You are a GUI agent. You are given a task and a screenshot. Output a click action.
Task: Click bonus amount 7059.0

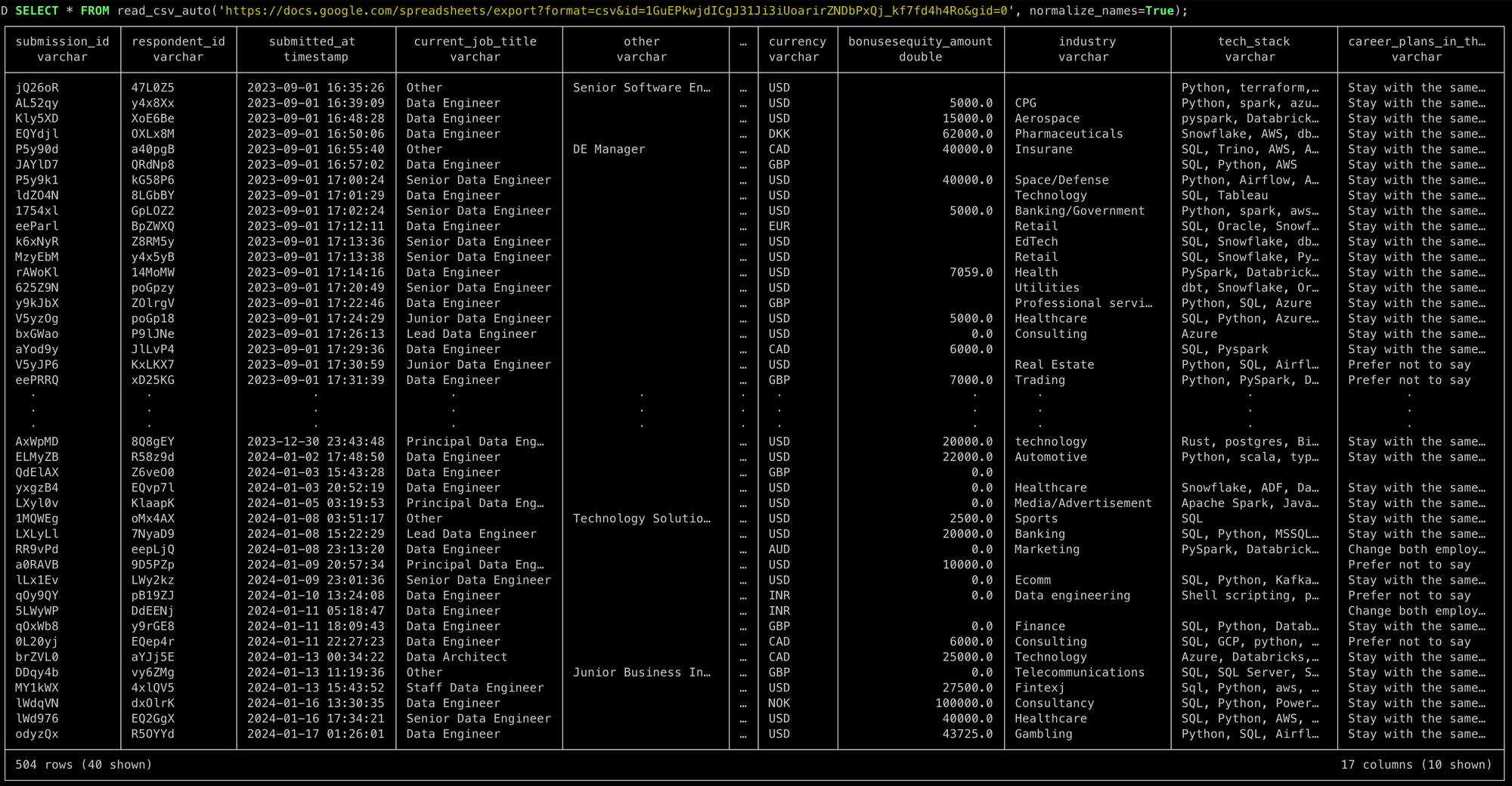[971, 272]
